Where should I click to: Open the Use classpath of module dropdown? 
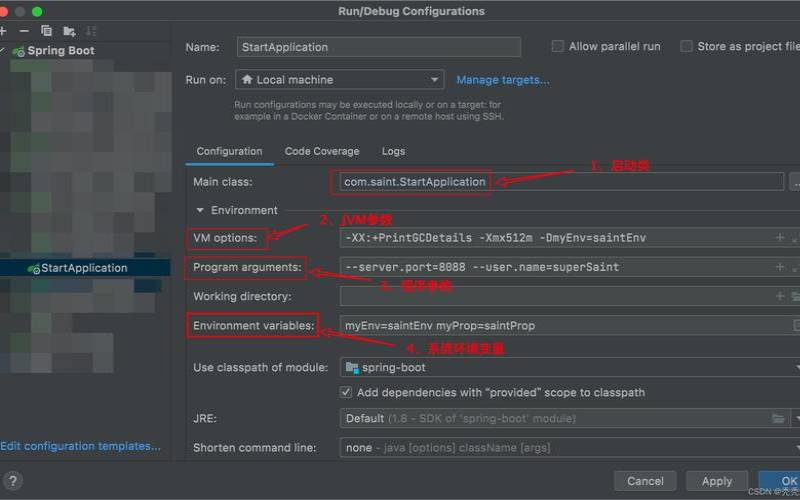[x=570, y=367]
